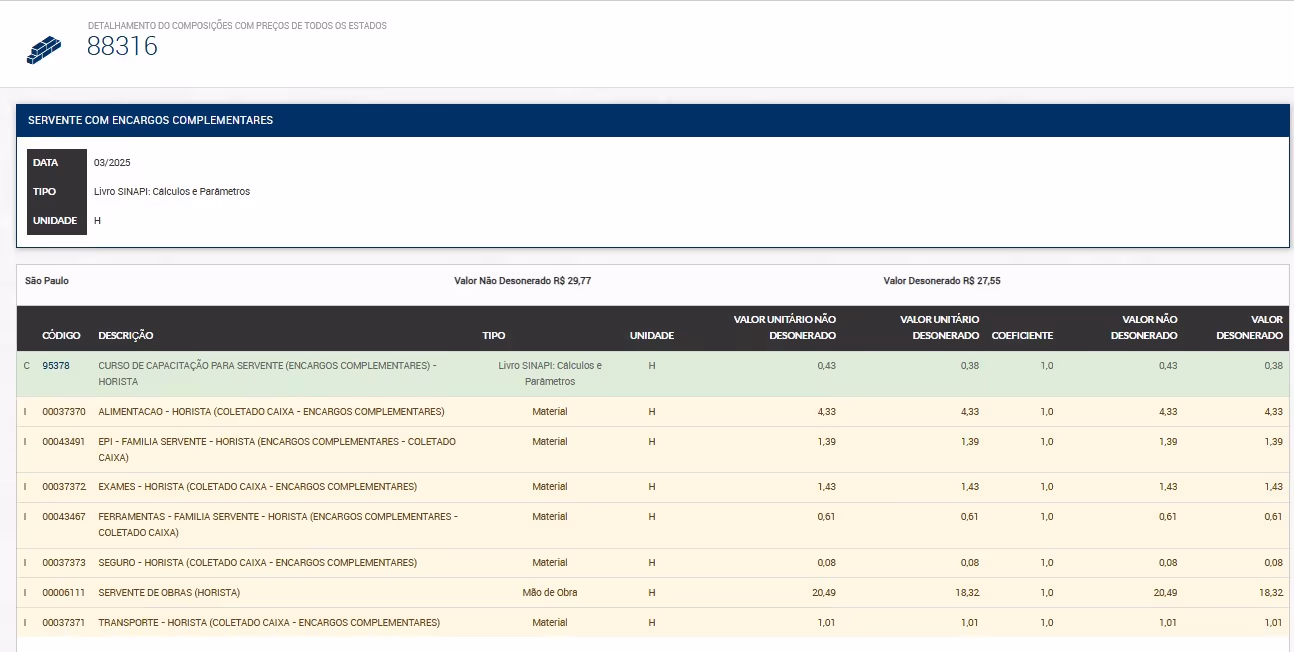Click the 'Detalhamento do composições com preços' subtitle
This screenshot has height=652, width=1294.
coord(237,25)
